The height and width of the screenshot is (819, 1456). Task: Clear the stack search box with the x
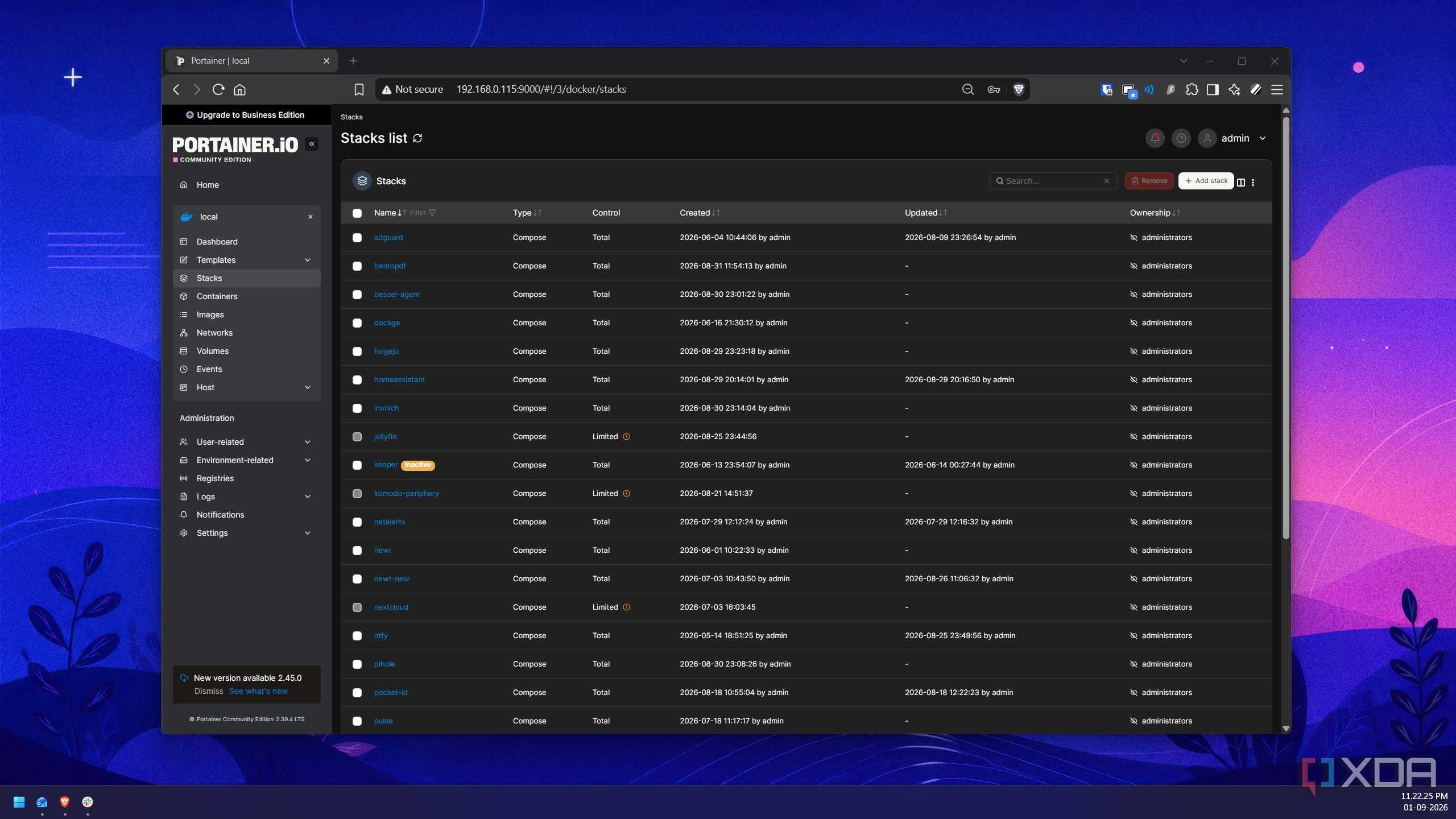[1107, 181]
